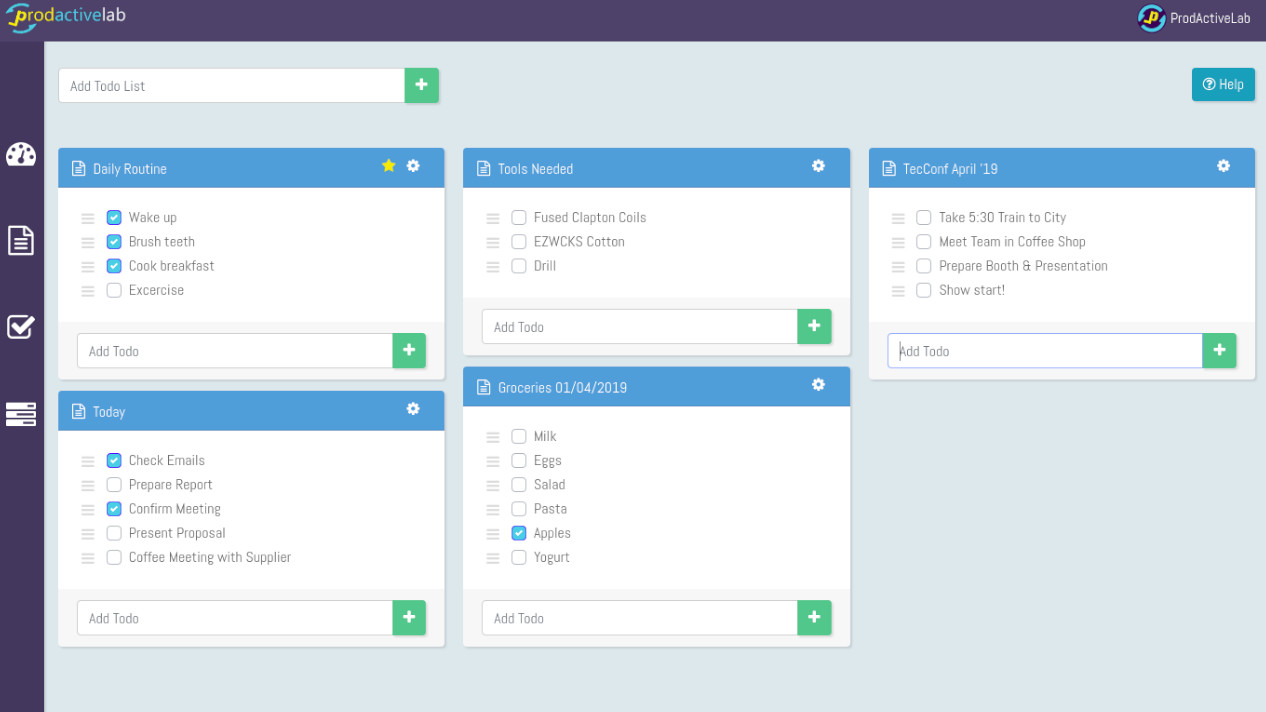Check the Yogurt todo

click(519, 557)
